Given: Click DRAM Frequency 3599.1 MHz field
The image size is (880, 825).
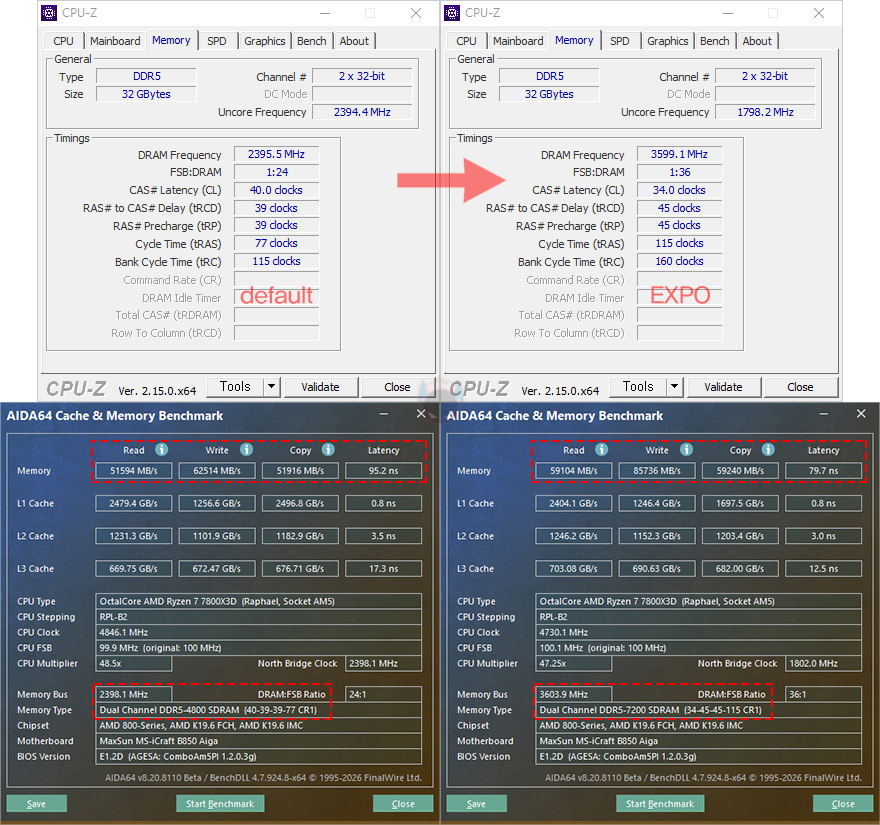Looking at the screenshot, I should click(679, 154).
